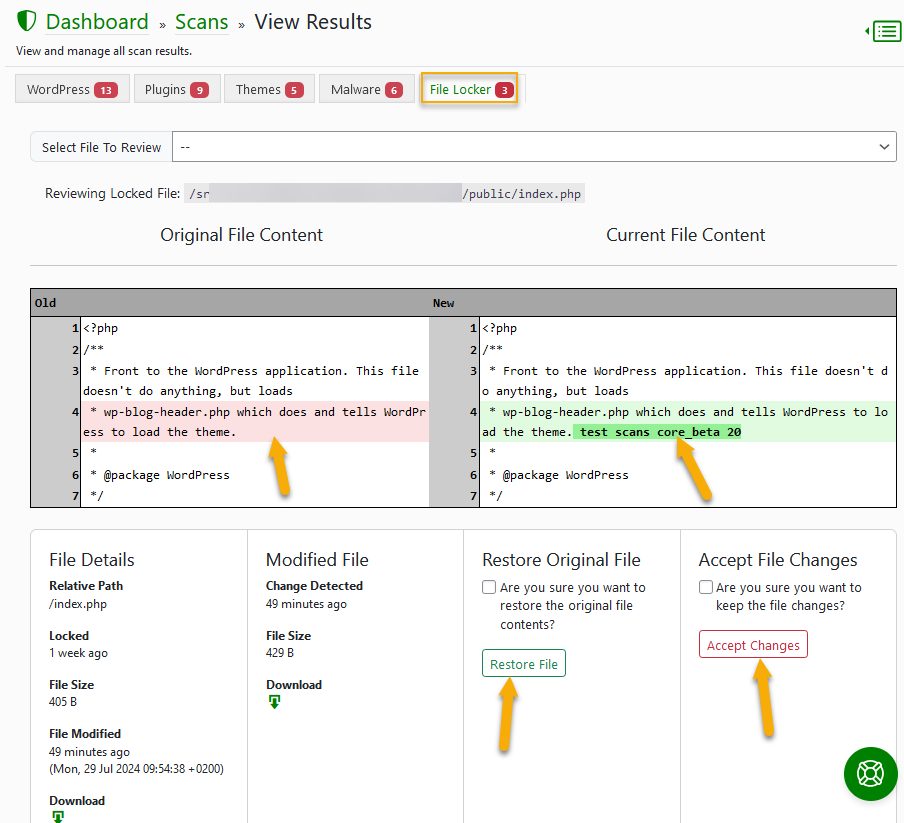The width and height of the screenshot is (904, 823).
Task: Click the 'Select File To Review' label
Action: click(101, 148)
